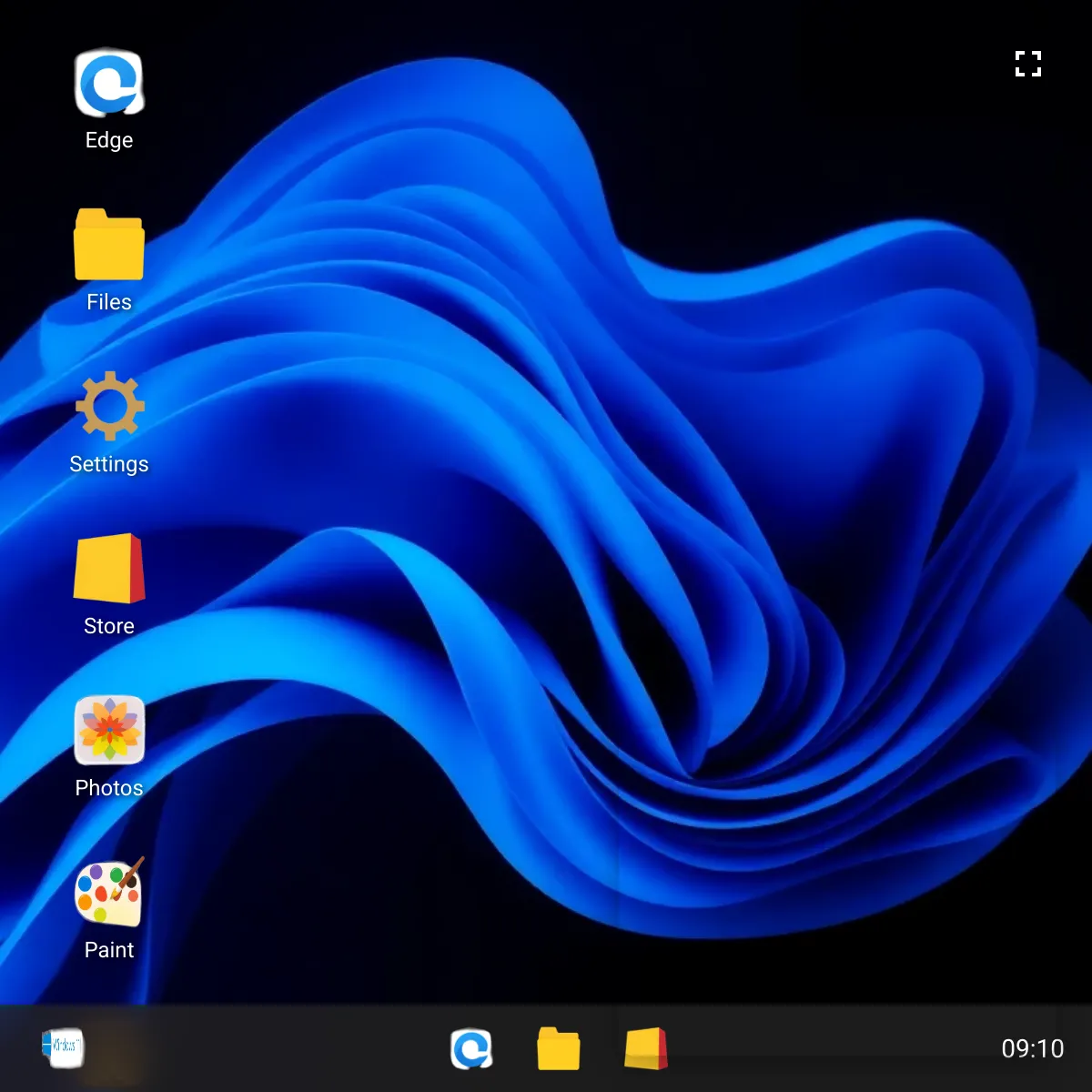Open the Files folder desktop icon
Screen dimensions: 1092x1092
tap(109, 245)
